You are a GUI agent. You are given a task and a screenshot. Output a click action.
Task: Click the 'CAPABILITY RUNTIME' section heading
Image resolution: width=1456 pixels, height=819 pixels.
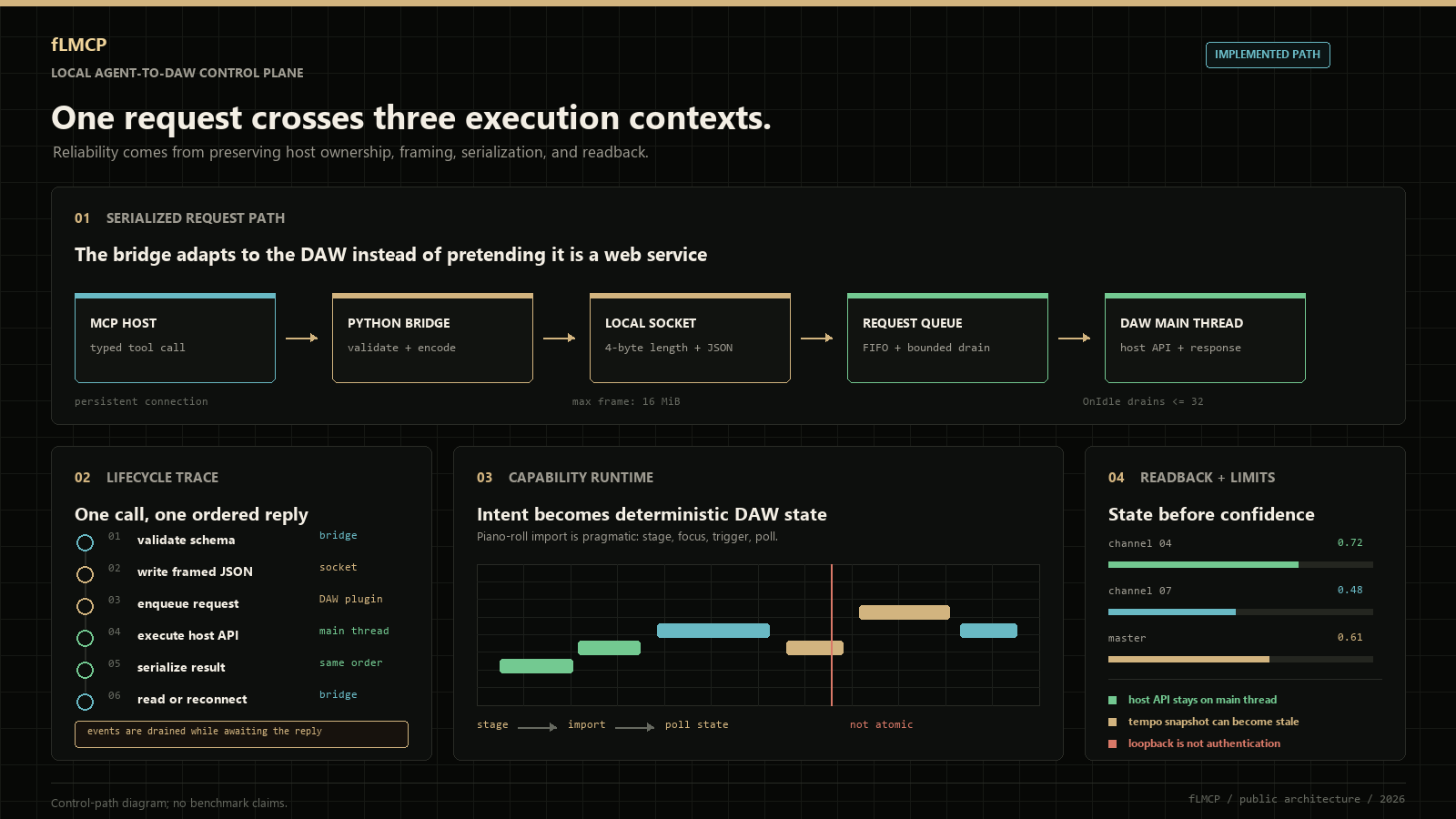tap(581, 478)
